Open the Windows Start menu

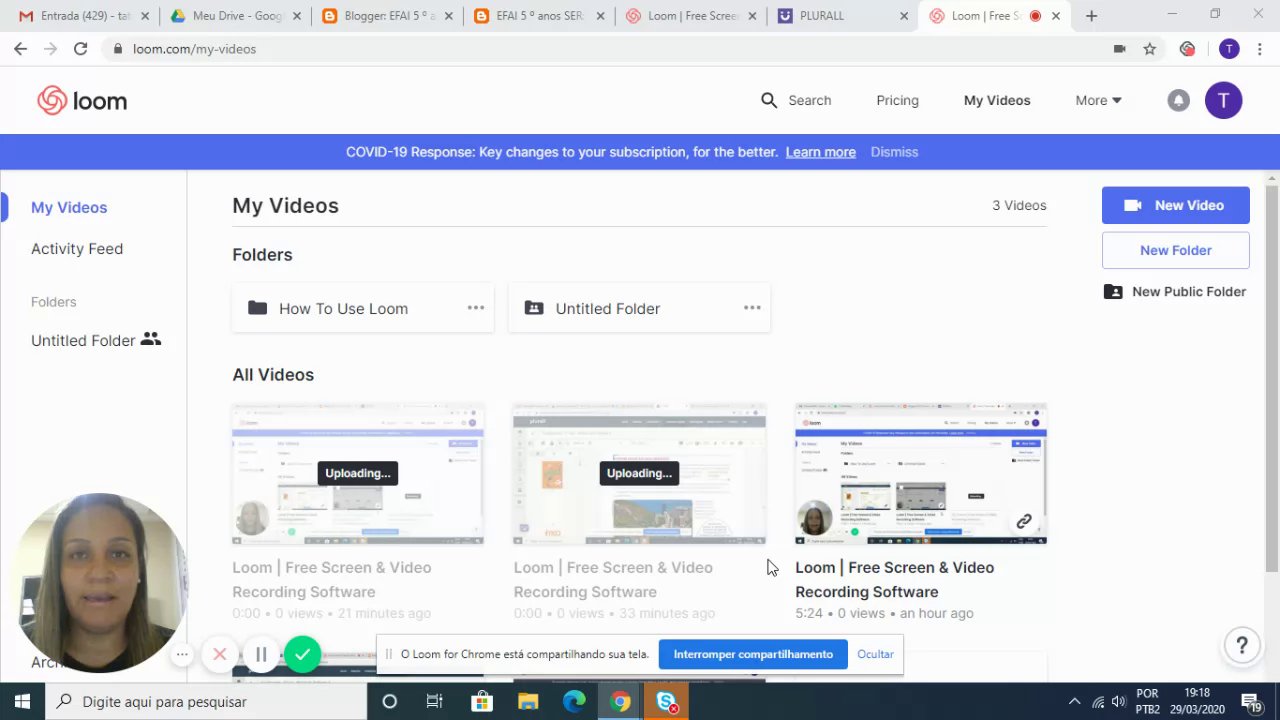point(22,701)
